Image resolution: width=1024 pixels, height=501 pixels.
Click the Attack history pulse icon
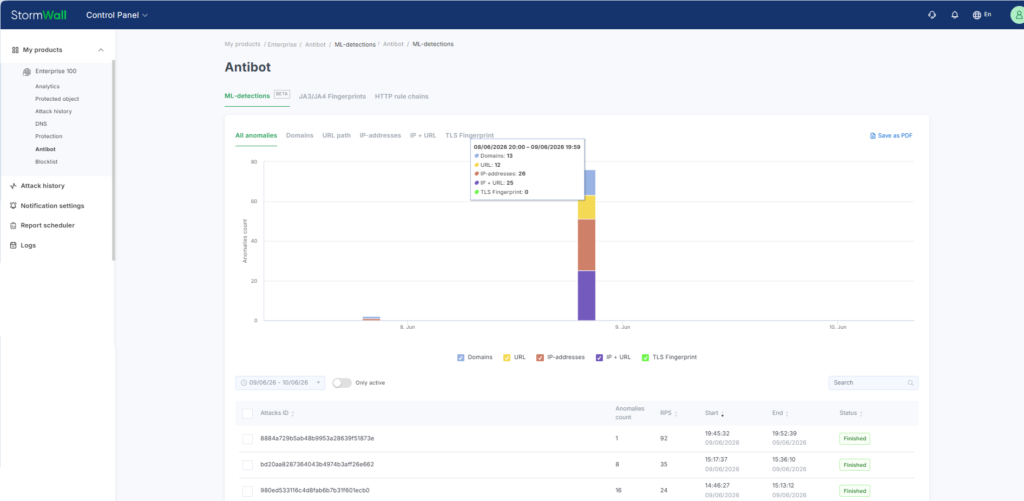click(x=14, y=186)
